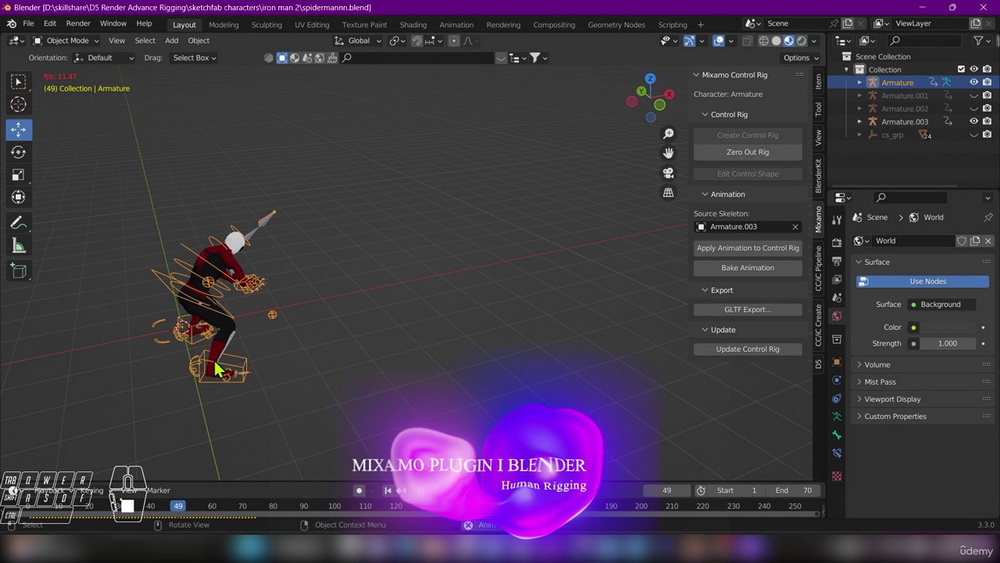
Task: Select the Cursor tool
Action: [18, 104]
